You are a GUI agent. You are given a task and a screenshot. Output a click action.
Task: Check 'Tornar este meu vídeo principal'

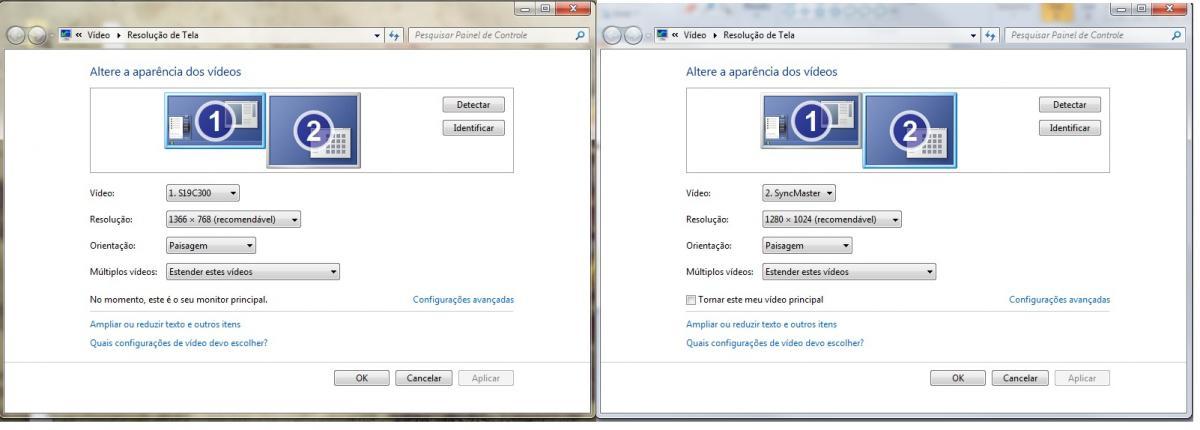click(x=691, y=300)
